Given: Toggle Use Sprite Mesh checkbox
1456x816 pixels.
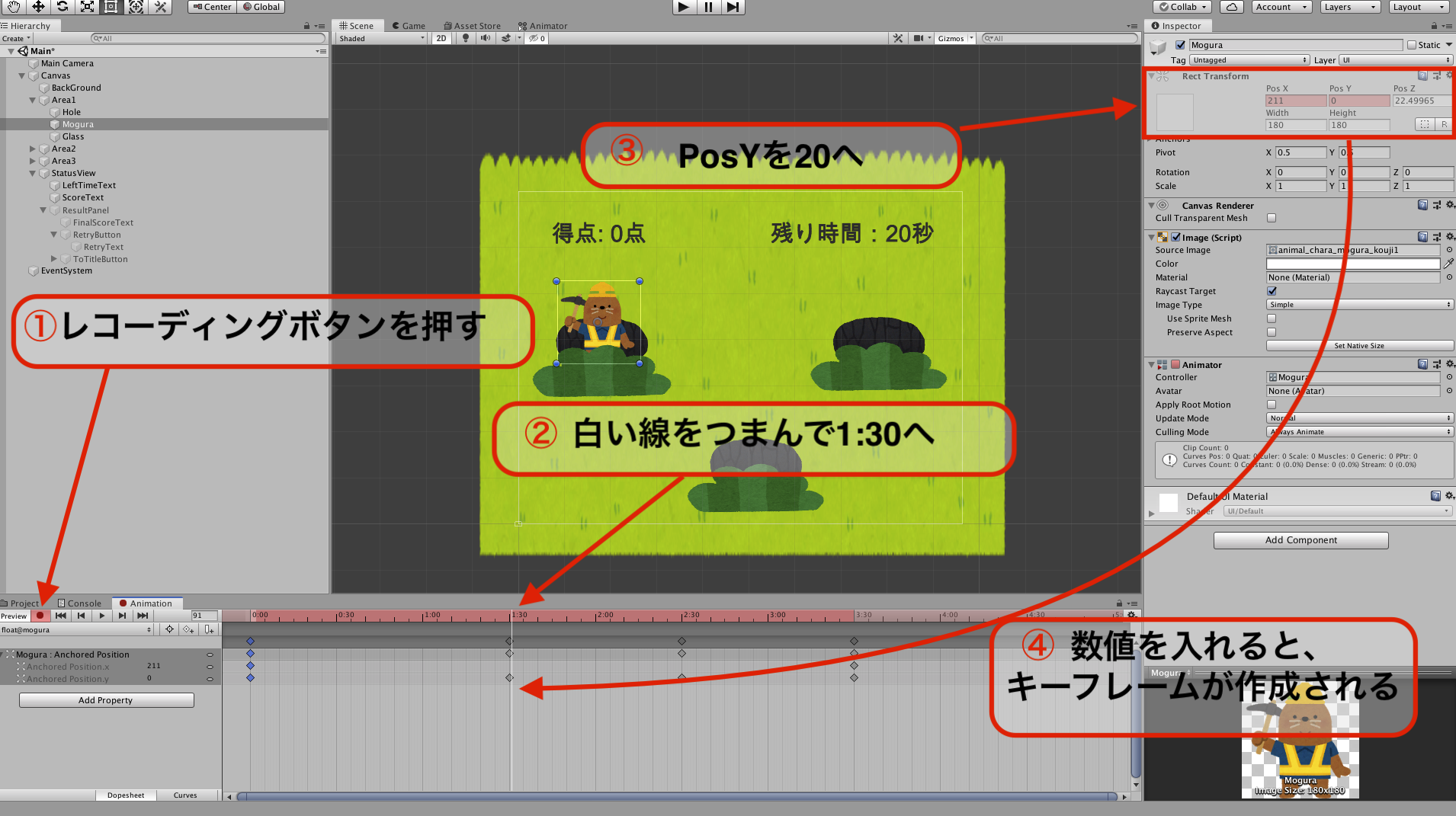Looking at the screenshot, I should pyautogui.click(x=1272, y=318).
